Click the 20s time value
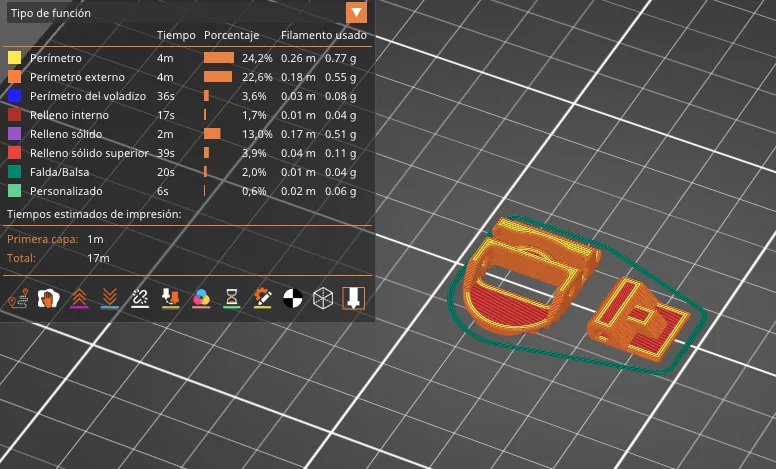This screenshot has width=776, height=469. tap(166, 172)
